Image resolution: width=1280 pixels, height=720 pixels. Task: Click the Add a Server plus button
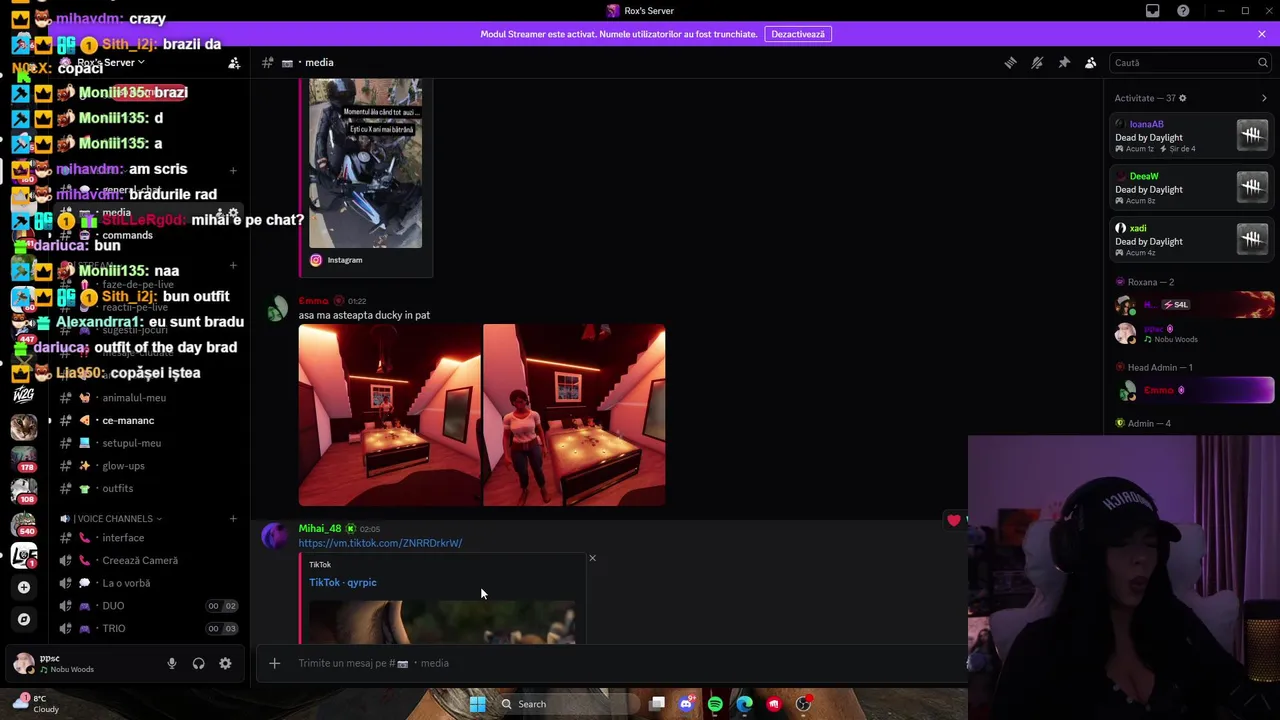(x=24, y=587)
